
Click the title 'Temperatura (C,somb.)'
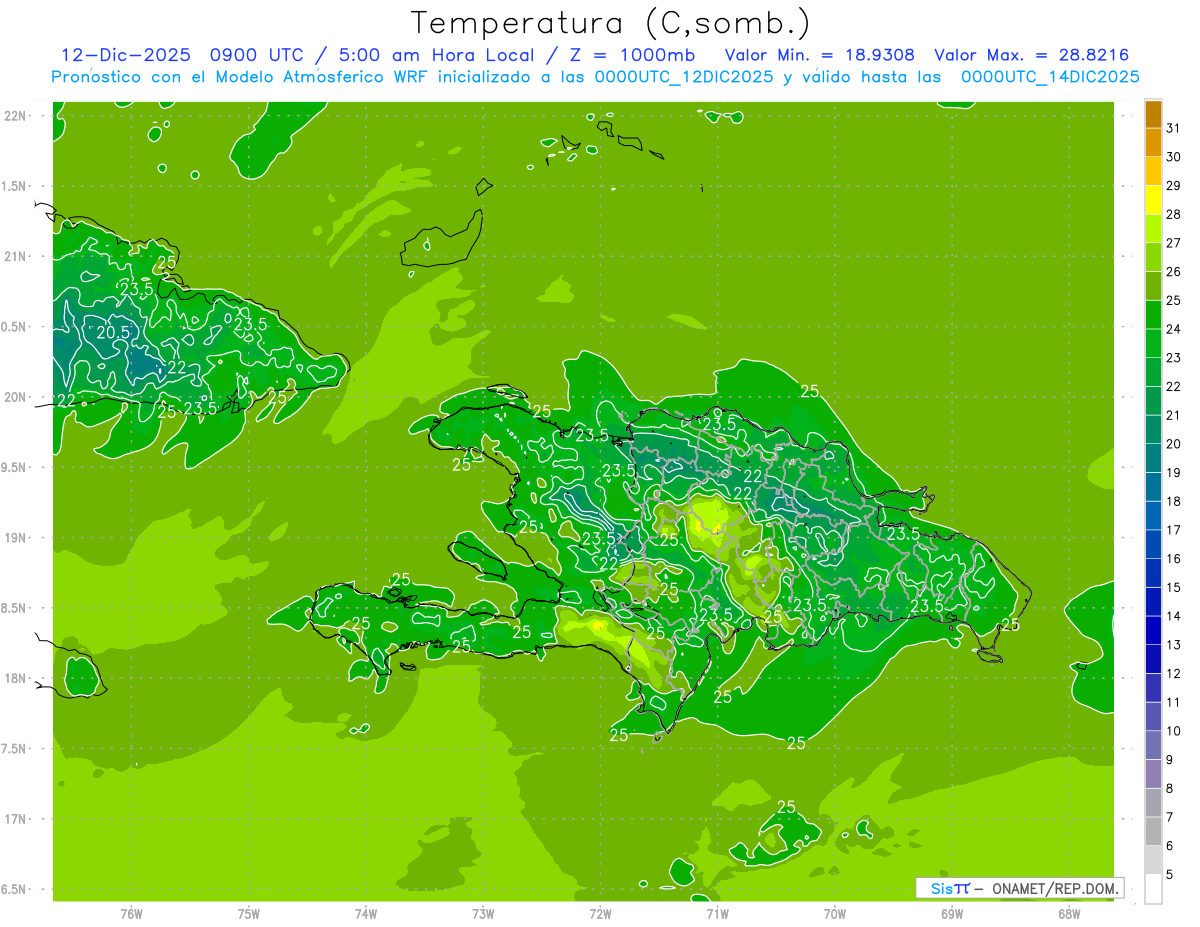click(611, 23)
